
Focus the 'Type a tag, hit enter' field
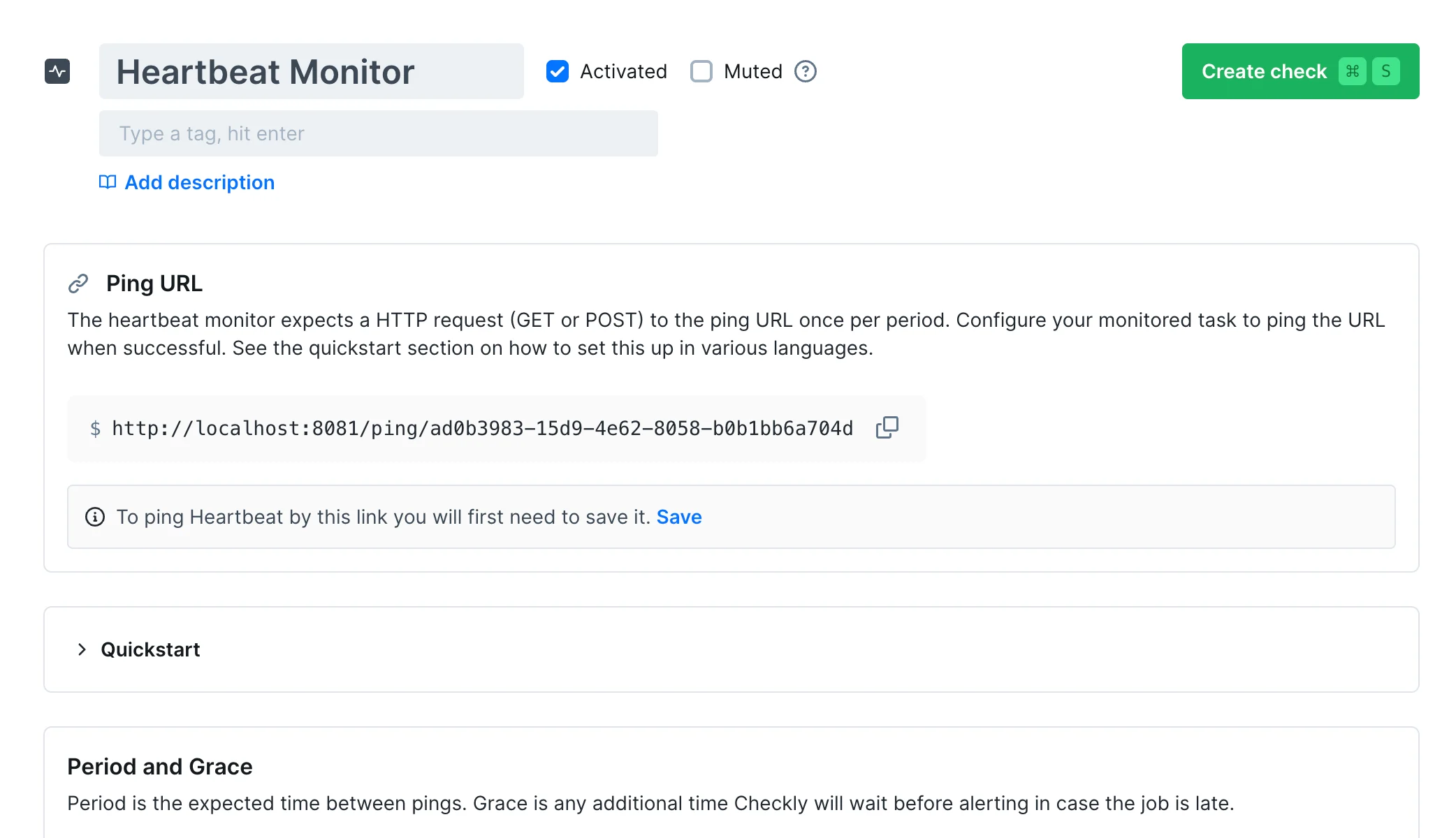point(379,133)
